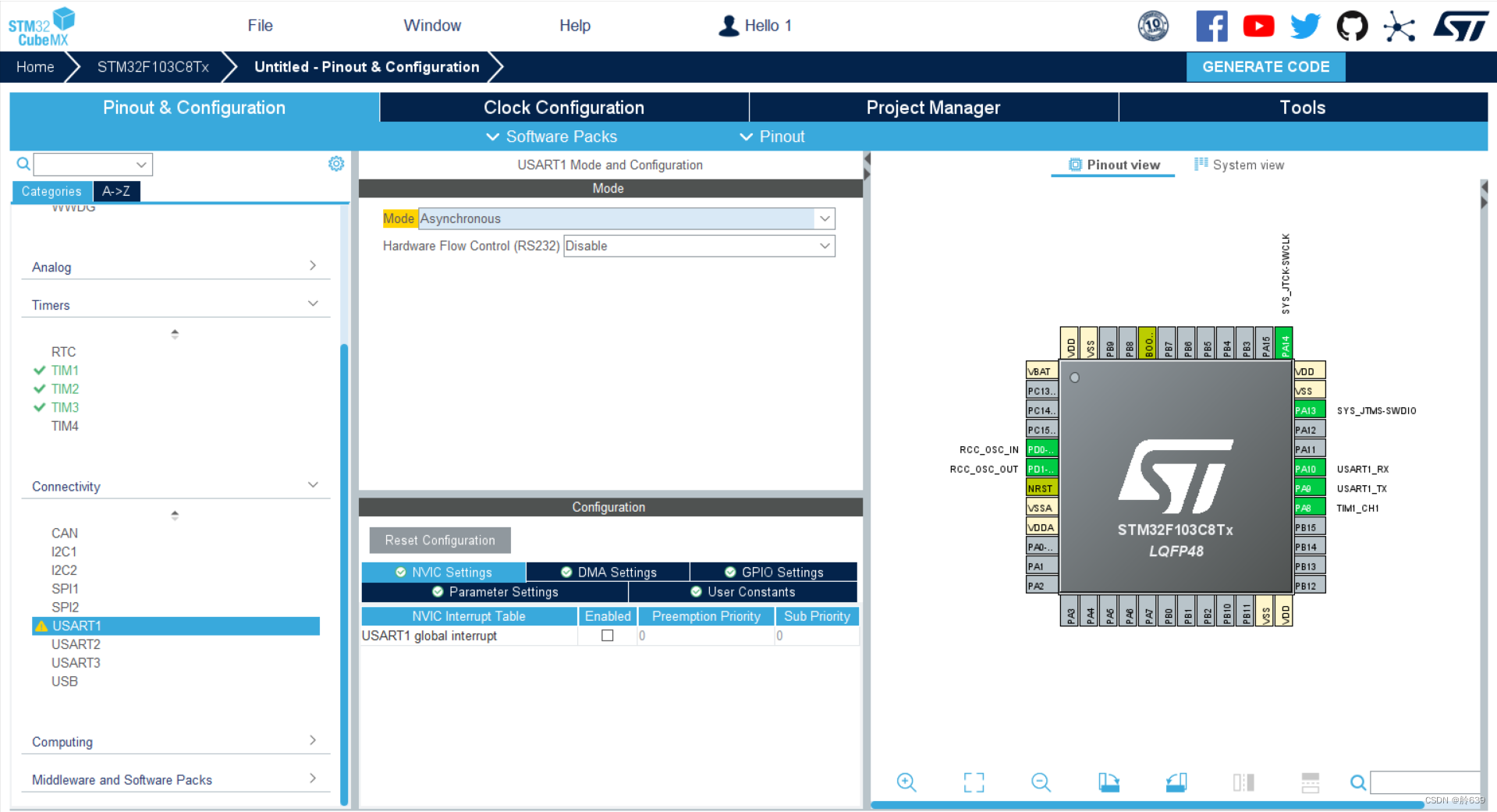Click the ST logo in top bar
The width and height of the screenshot is (1497, 812).
(1461, 26)
